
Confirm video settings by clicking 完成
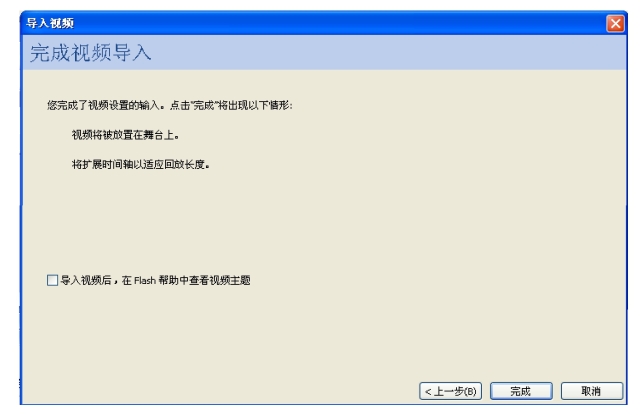(x=521, y=391)
